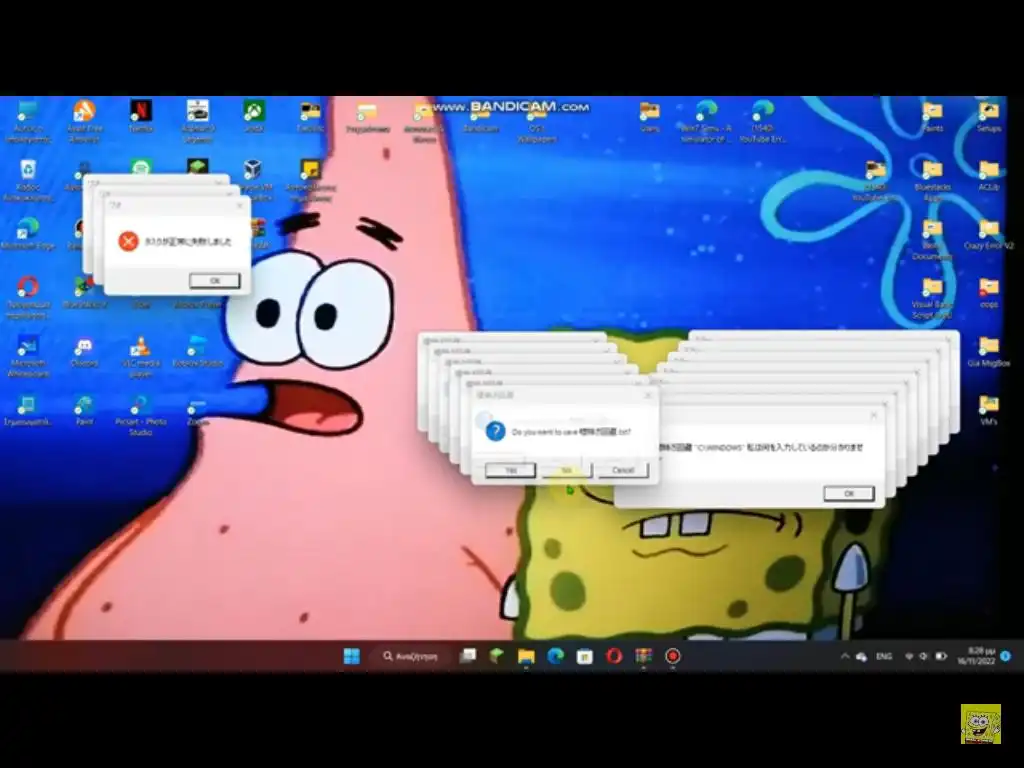Launch Discord from the desktop
Viewport: 1024px width, 768px height.
84,351
